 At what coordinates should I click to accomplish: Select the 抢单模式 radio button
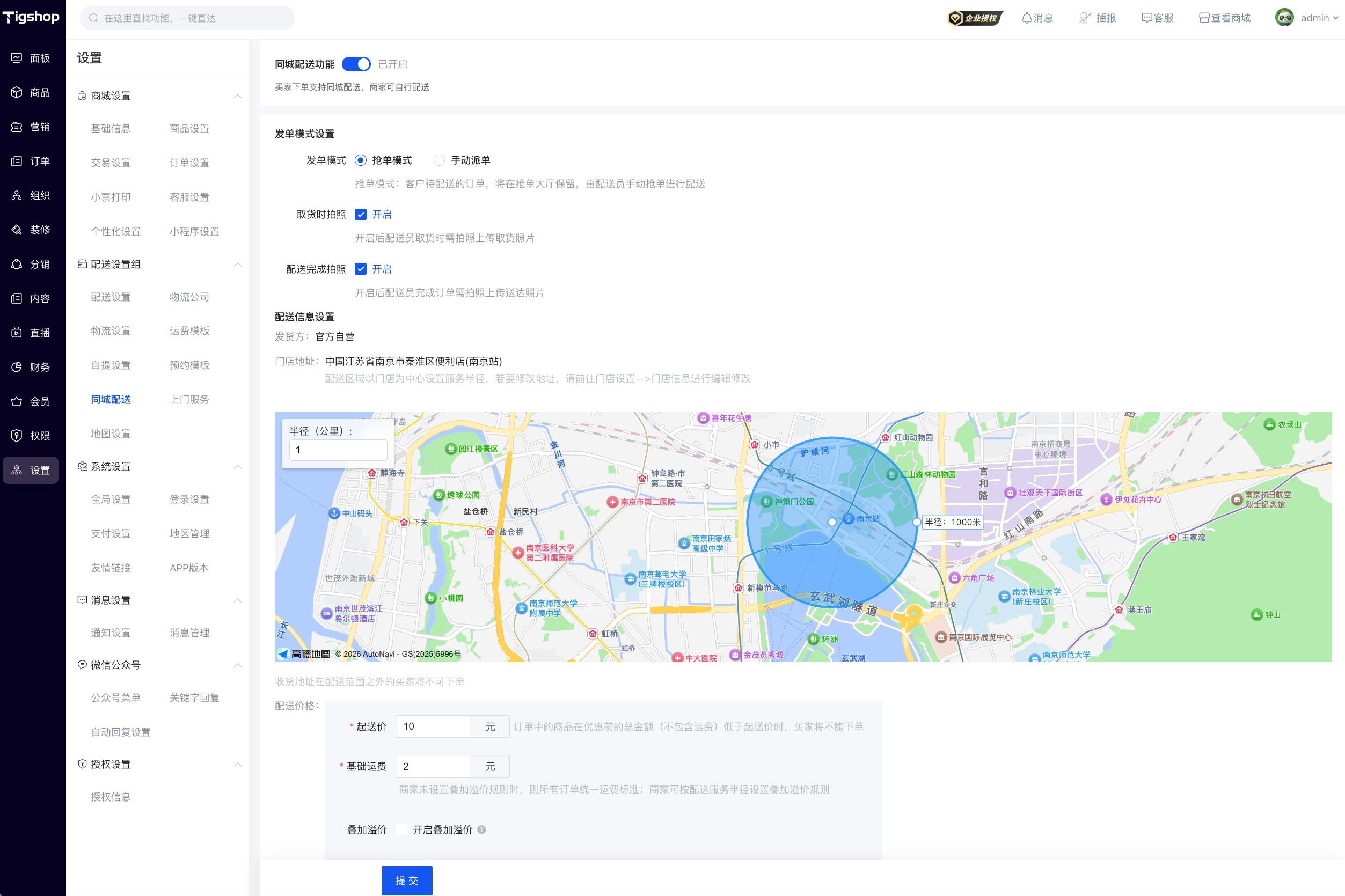tap(360, 160)
